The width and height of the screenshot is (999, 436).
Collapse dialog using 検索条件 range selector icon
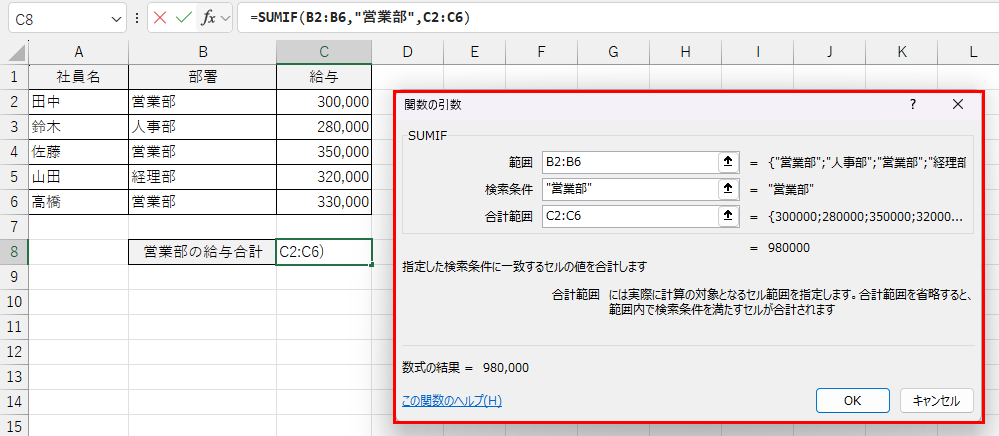click(x=727, y=189)
